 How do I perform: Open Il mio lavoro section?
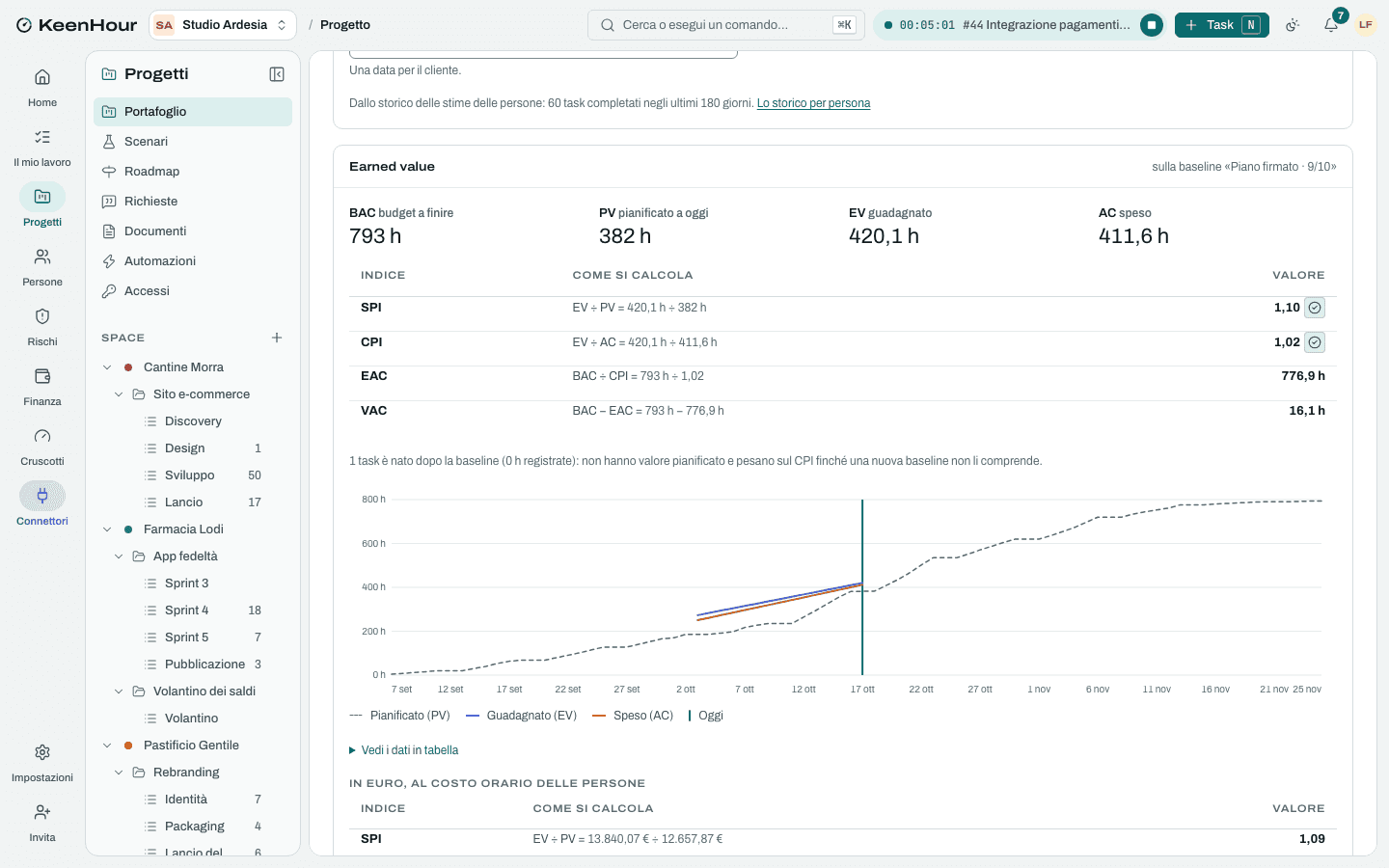[x=42, y=148]
